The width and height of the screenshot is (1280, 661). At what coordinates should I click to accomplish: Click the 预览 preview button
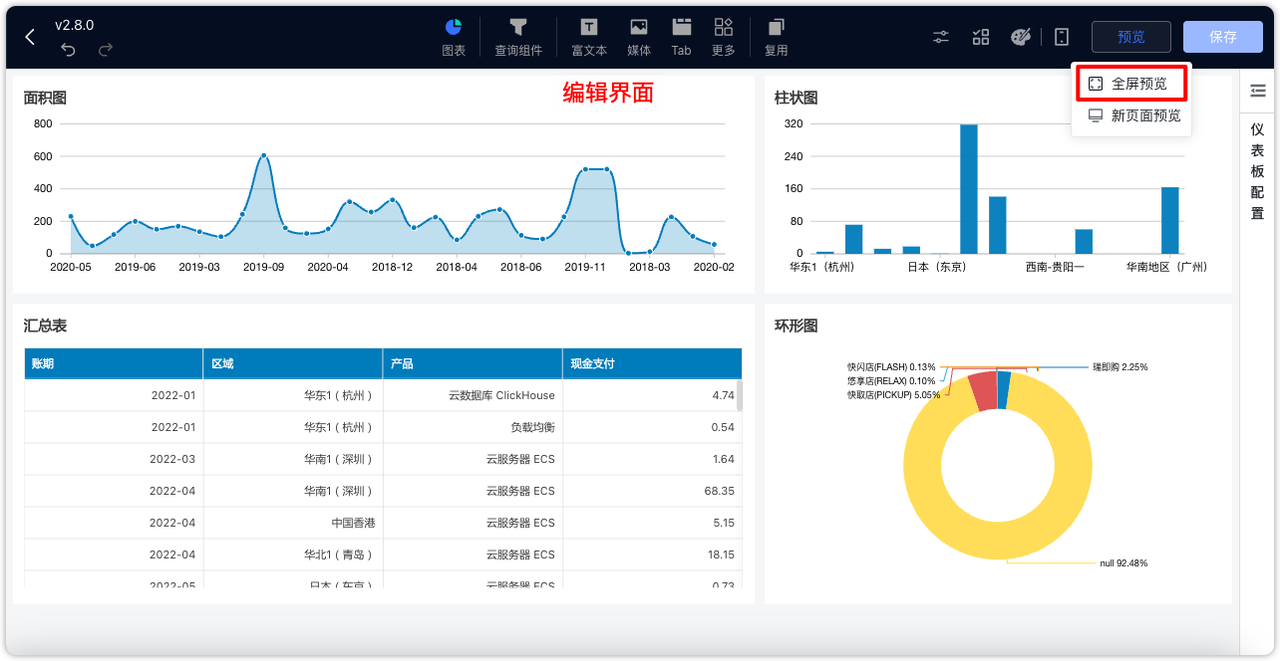coord(1131,36)
